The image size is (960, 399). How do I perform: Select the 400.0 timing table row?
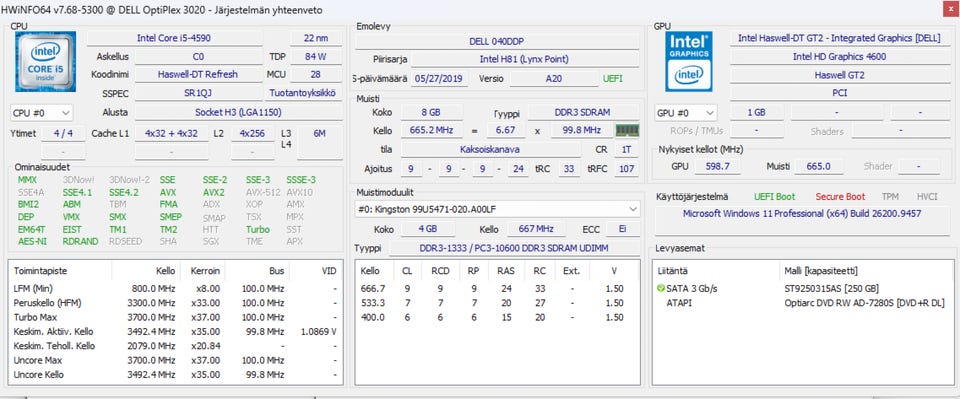point(497,317)
